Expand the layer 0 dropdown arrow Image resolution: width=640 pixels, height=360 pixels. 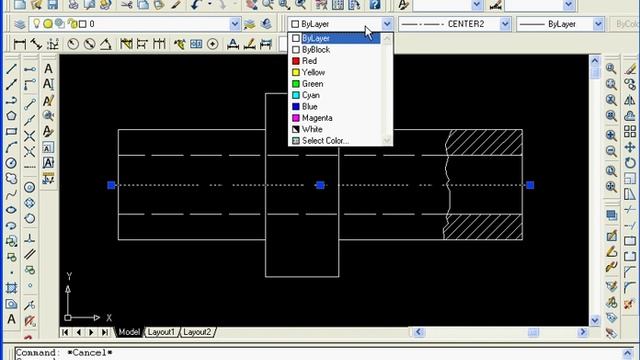tap(235, 24)
